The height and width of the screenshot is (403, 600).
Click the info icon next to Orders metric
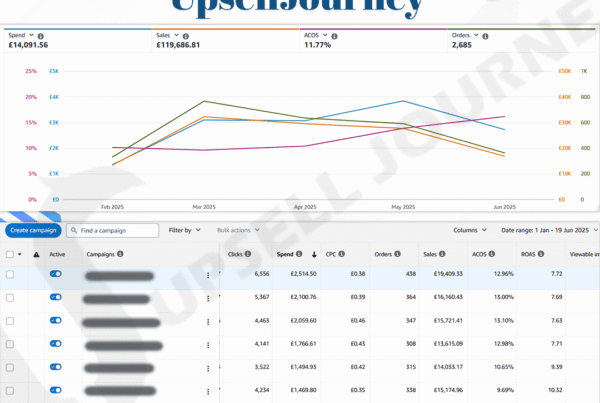pyautogui.click(x=485, y=36)
